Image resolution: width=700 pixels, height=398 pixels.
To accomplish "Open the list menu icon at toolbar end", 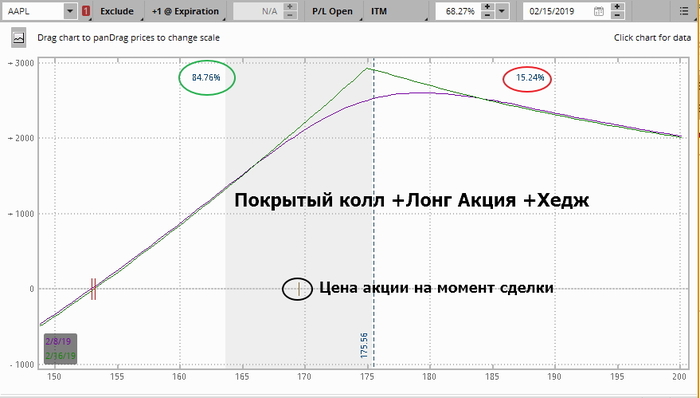I will pos(683,11).
